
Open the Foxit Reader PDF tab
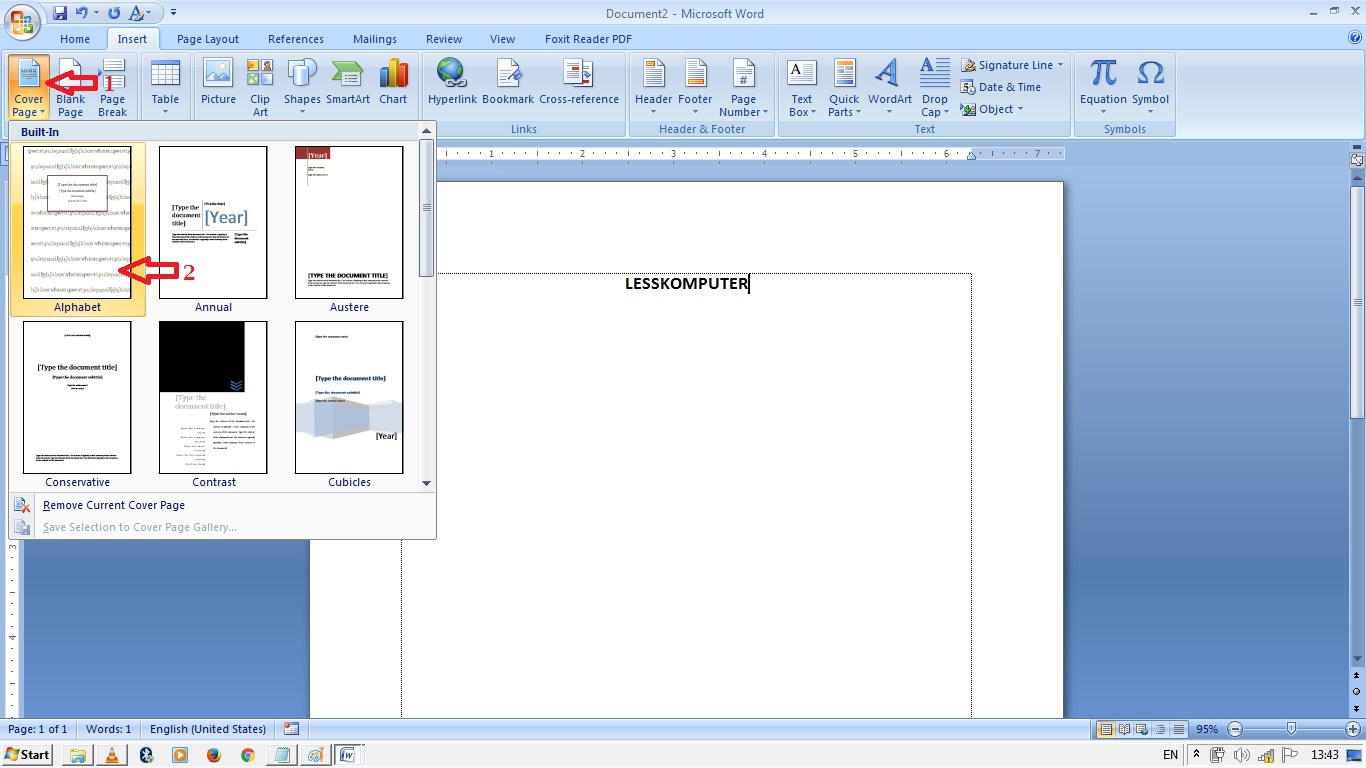(x=588, y=39)
